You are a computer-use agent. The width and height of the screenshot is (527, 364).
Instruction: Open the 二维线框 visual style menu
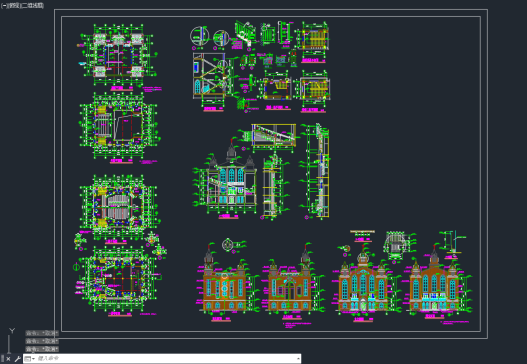(33, 5)
